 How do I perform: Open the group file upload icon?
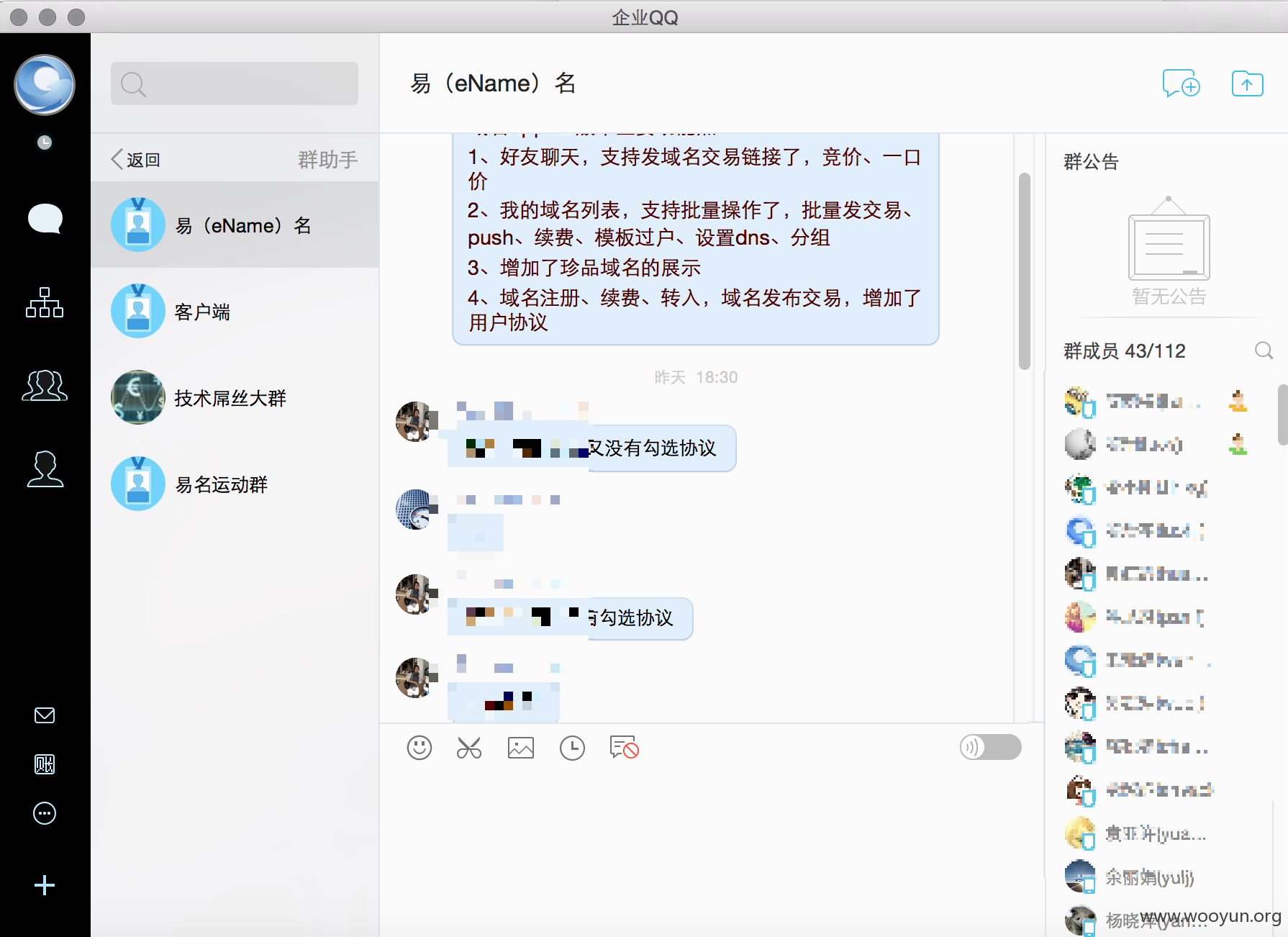pyautogui.click(x=1247, y=83)
